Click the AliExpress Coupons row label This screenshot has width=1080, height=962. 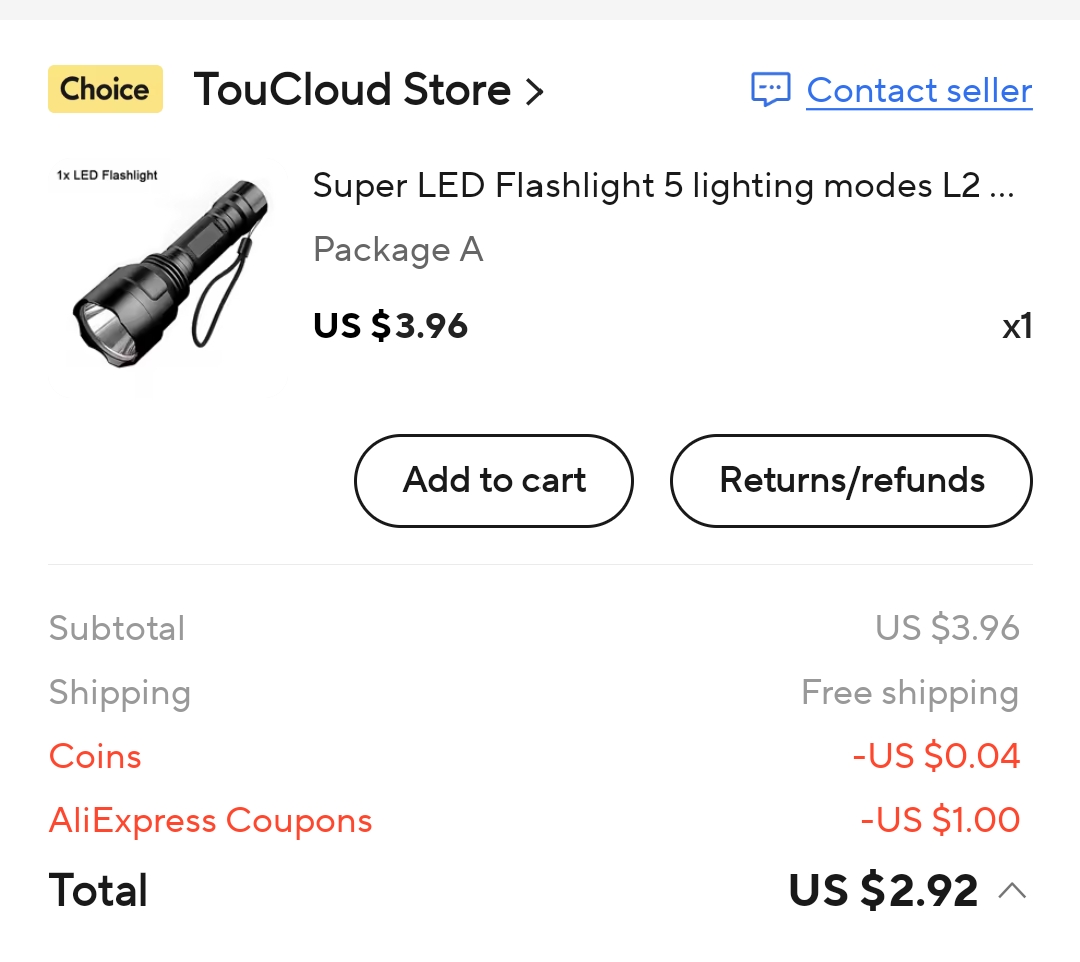pos(210,821)
